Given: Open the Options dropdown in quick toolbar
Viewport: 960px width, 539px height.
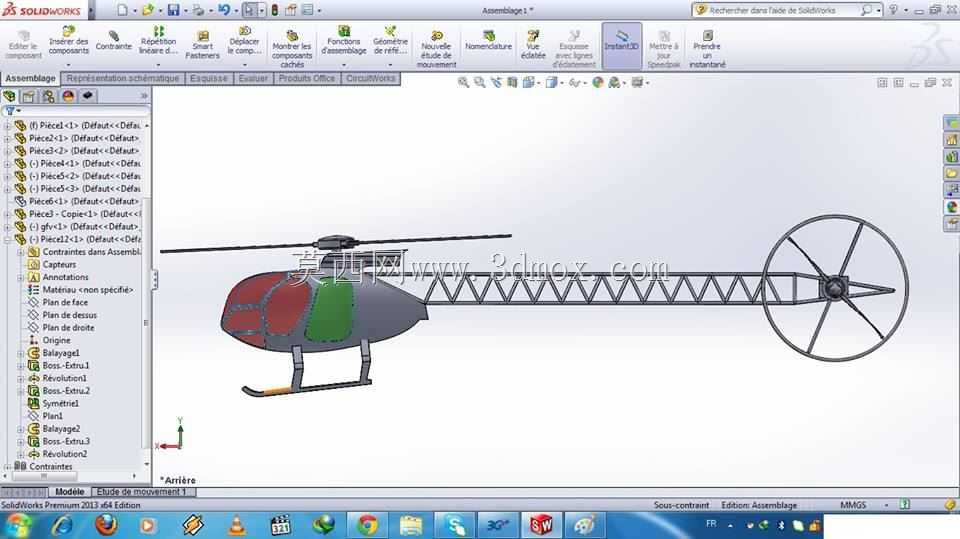Looking at the screenshot, I should (x=320, y=10).
